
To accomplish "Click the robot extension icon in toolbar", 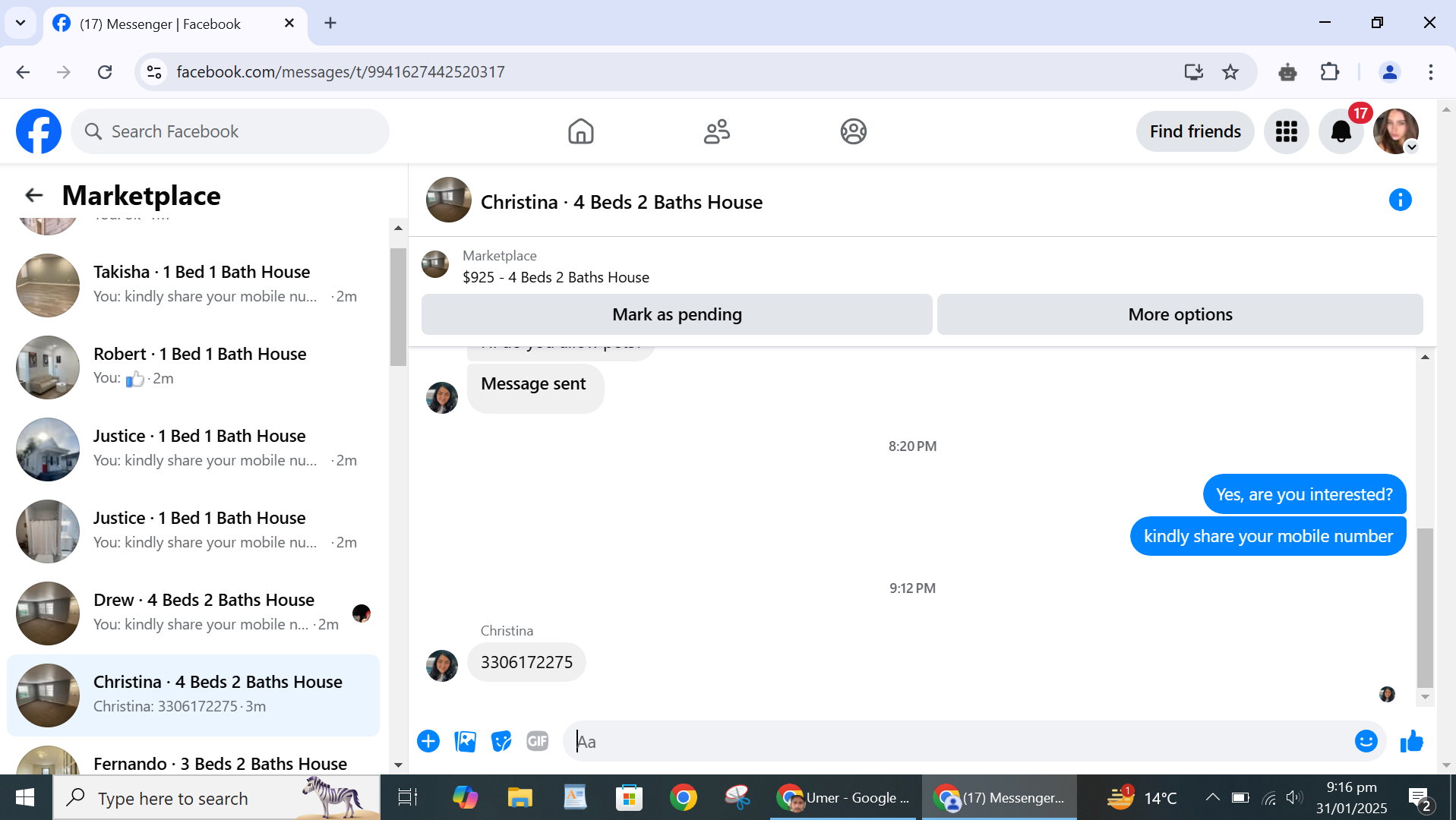I will coord(1288,72).
